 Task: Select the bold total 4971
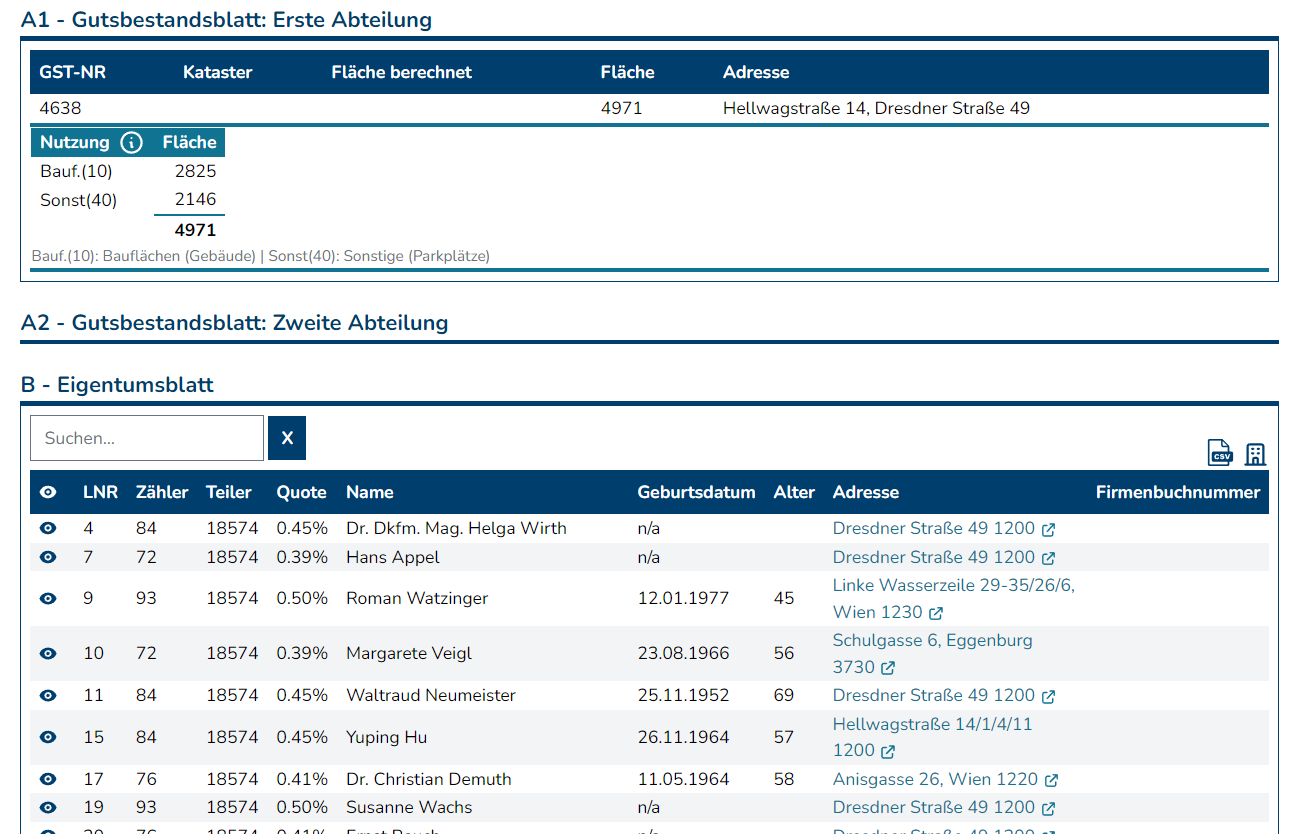195,230
